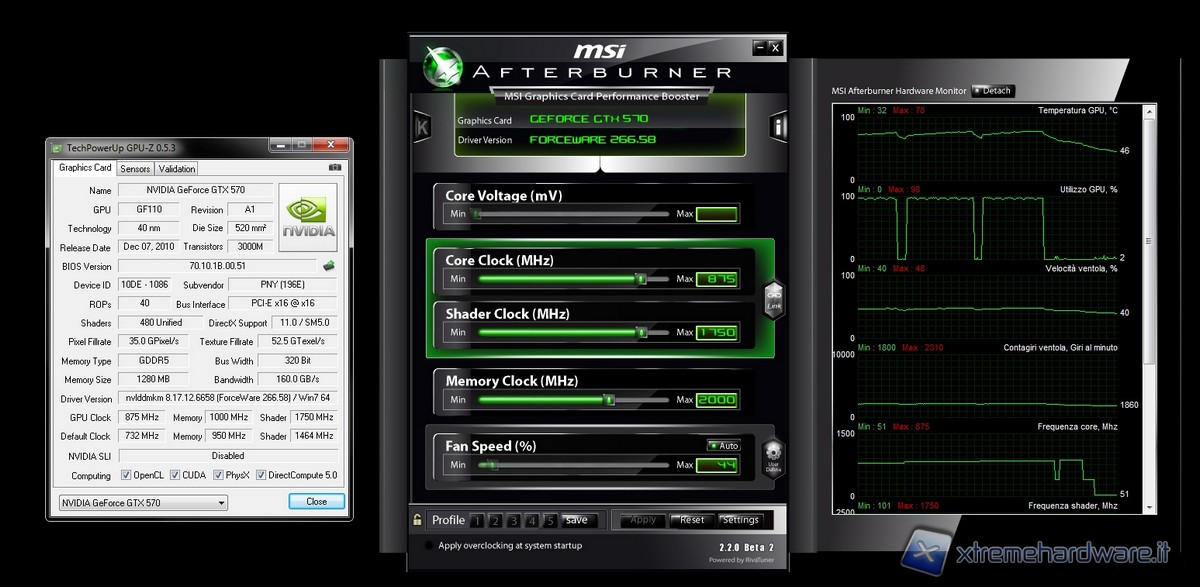The width and height of the screenshot is (1200, 587).
Task: Detach the Hardware Monitor panel
Action: point(992,91)
